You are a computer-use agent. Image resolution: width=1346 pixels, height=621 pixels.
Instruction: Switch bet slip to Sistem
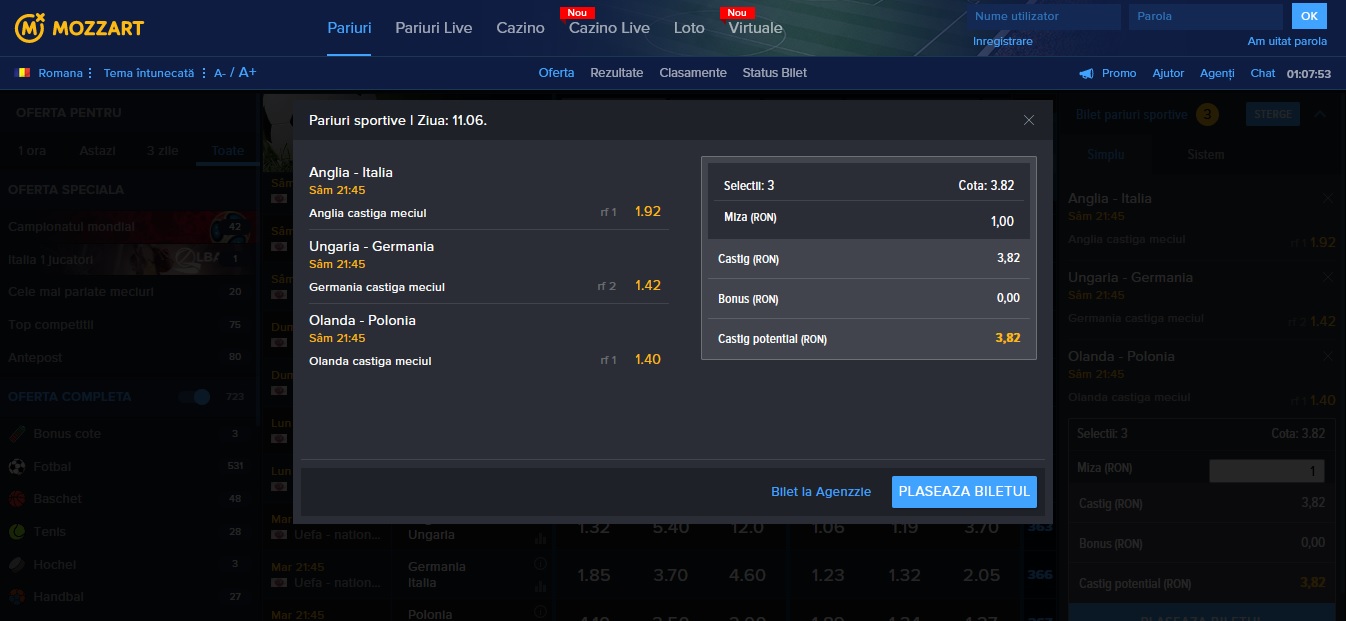coord(1205,155)
